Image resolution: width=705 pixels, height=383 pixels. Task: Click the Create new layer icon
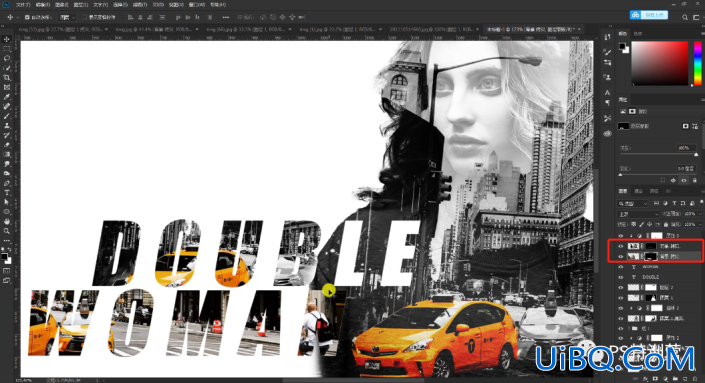tap(685, 379)
